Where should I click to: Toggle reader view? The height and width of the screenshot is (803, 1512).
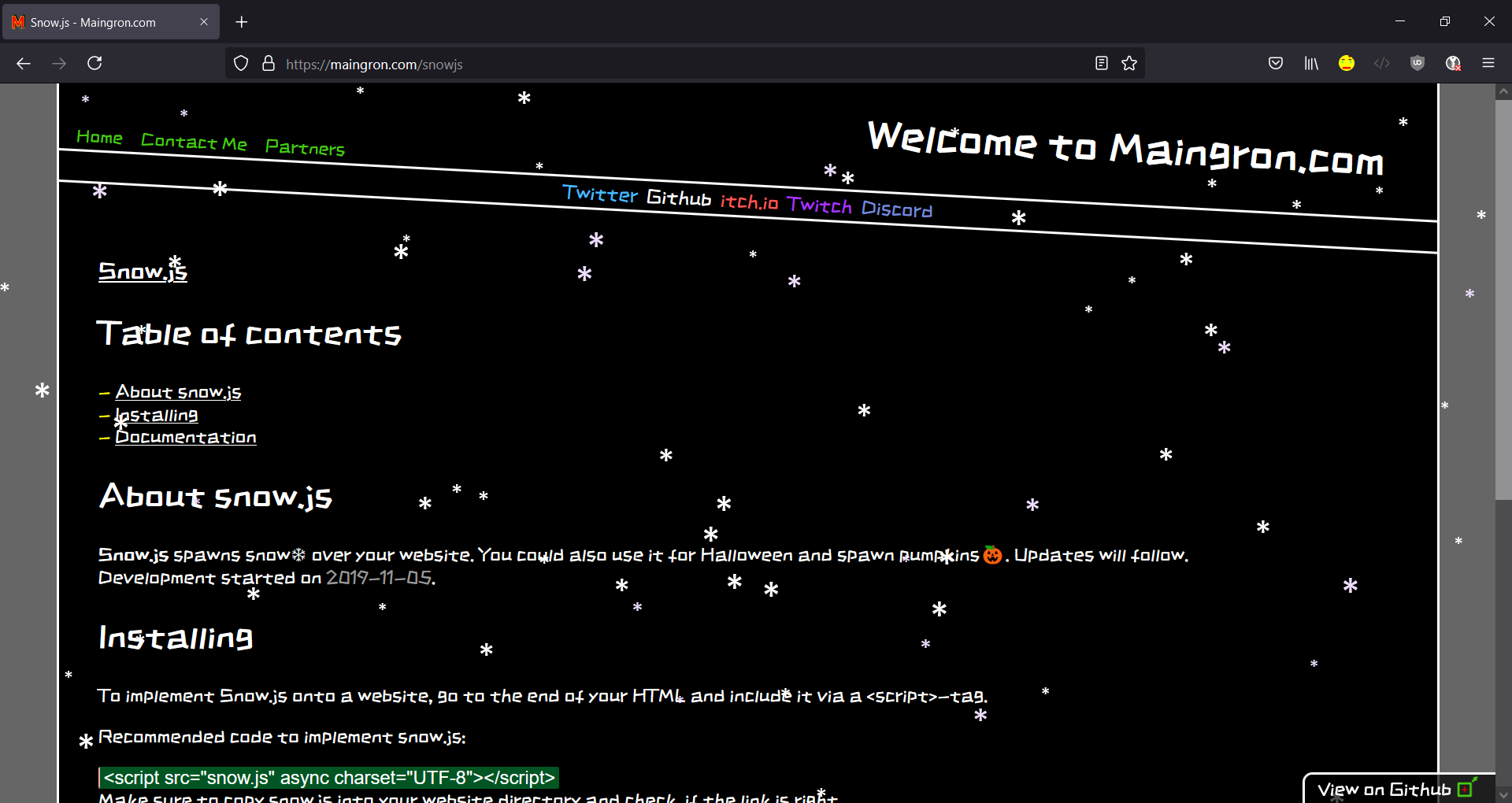tap(1102, 64)
